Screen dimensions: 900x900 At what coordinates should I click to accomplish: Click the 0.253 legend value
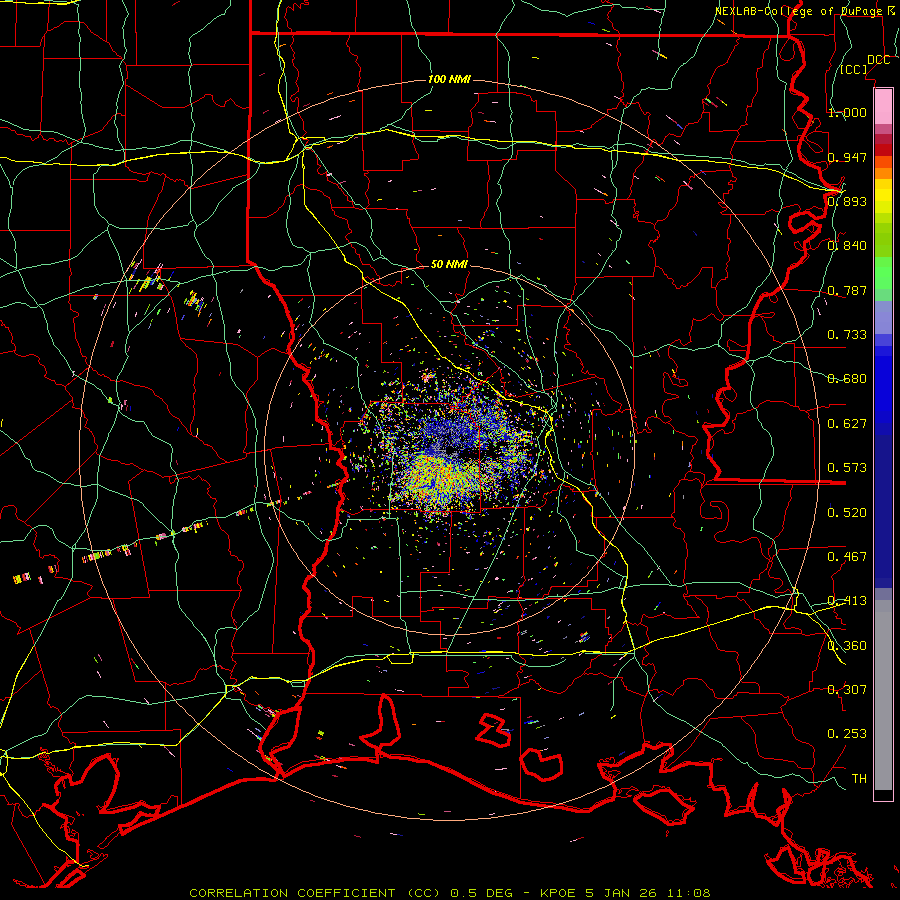[847, 734]
